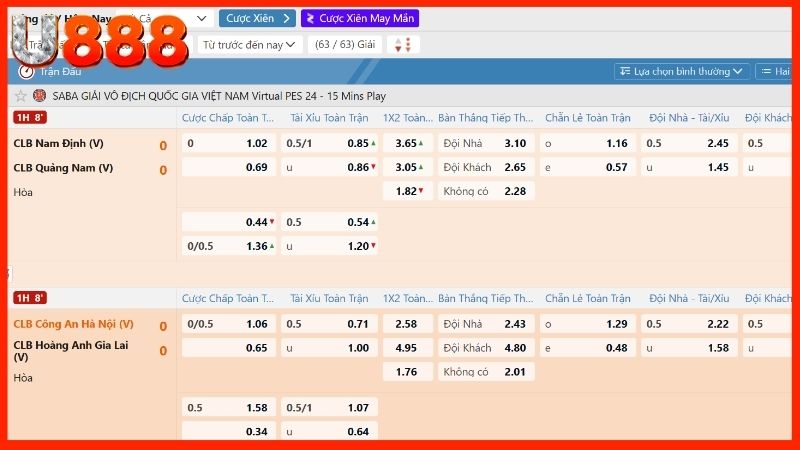Viewport: 800px width, 450px height.
Task: Select Đội Nhà next goal 3.10
Action: point(486,143)
